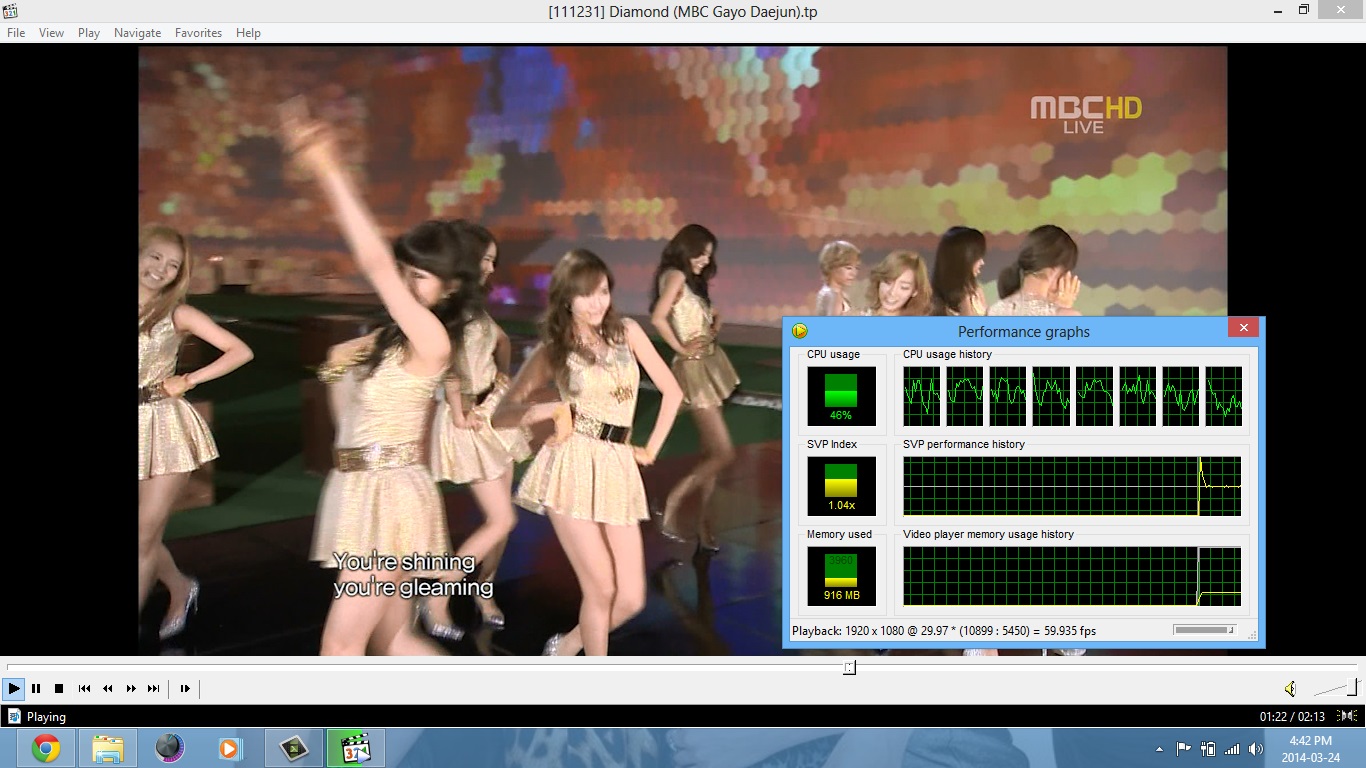Open the Play menu
1366x768 pixels.
89,33
